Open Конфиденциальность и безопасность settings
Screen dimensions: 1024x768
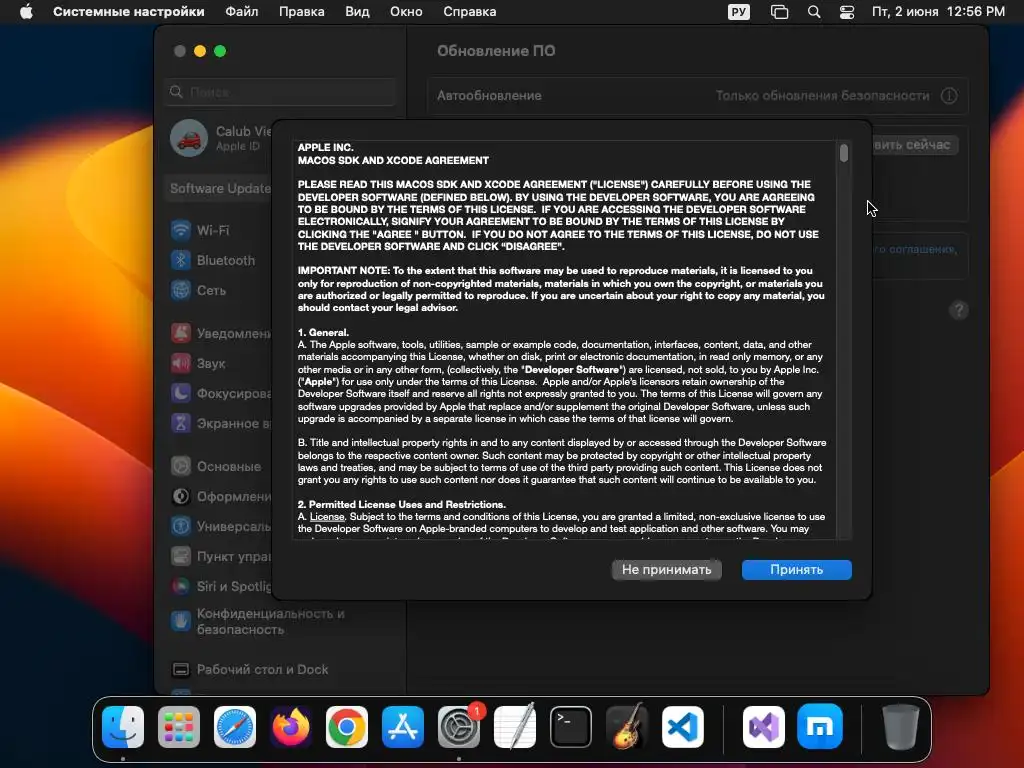pyautogui.click(x=258, y=622)
